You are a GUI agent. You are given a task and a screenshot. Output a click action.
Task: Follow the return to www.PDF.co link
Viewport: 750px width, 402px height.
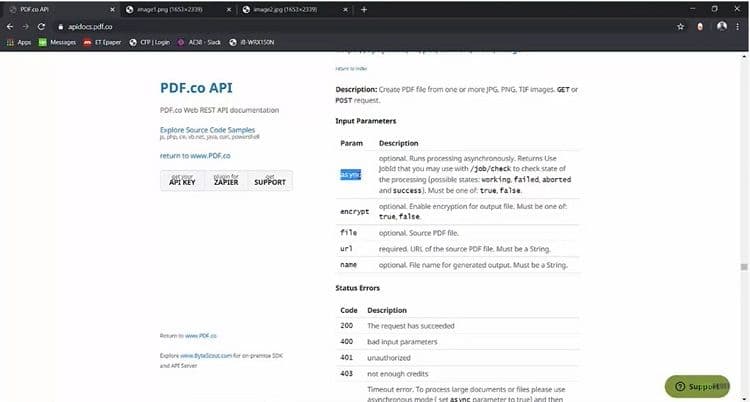pyautogui.click(x=195, y=156)
